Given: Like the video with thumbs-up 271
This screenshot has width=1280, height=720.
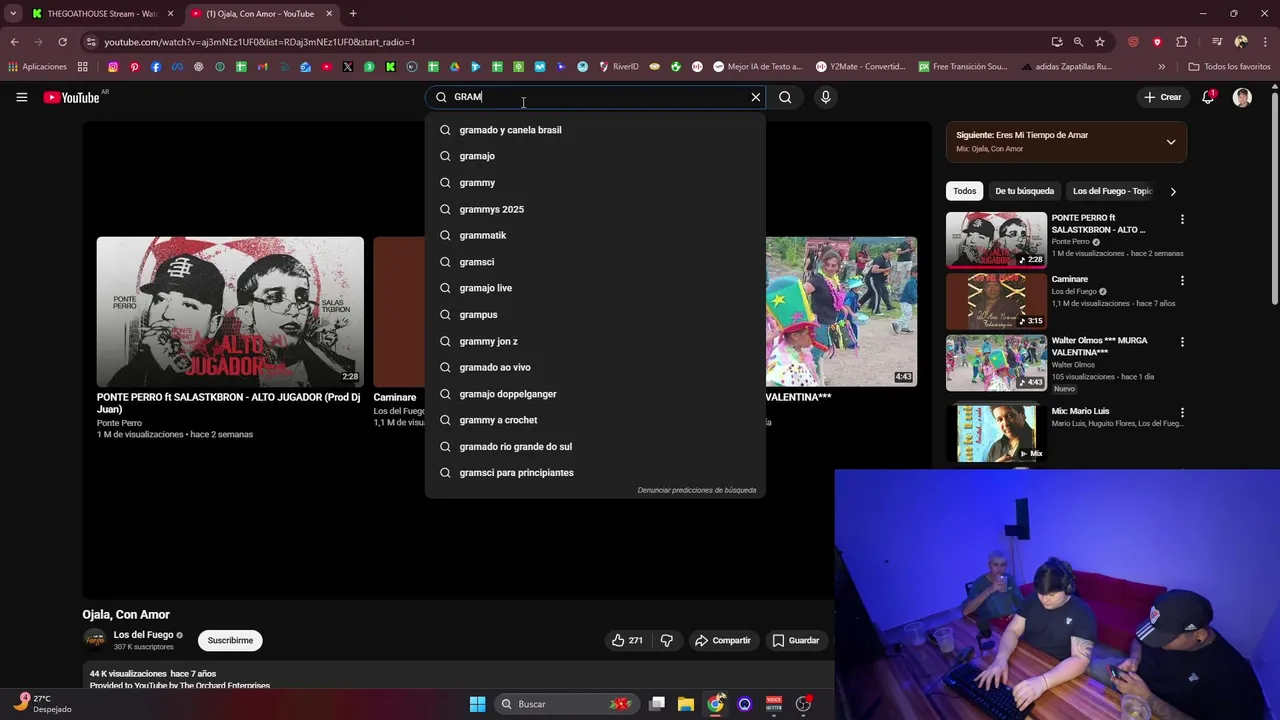Looking at the screenshot, I should 627,640.
